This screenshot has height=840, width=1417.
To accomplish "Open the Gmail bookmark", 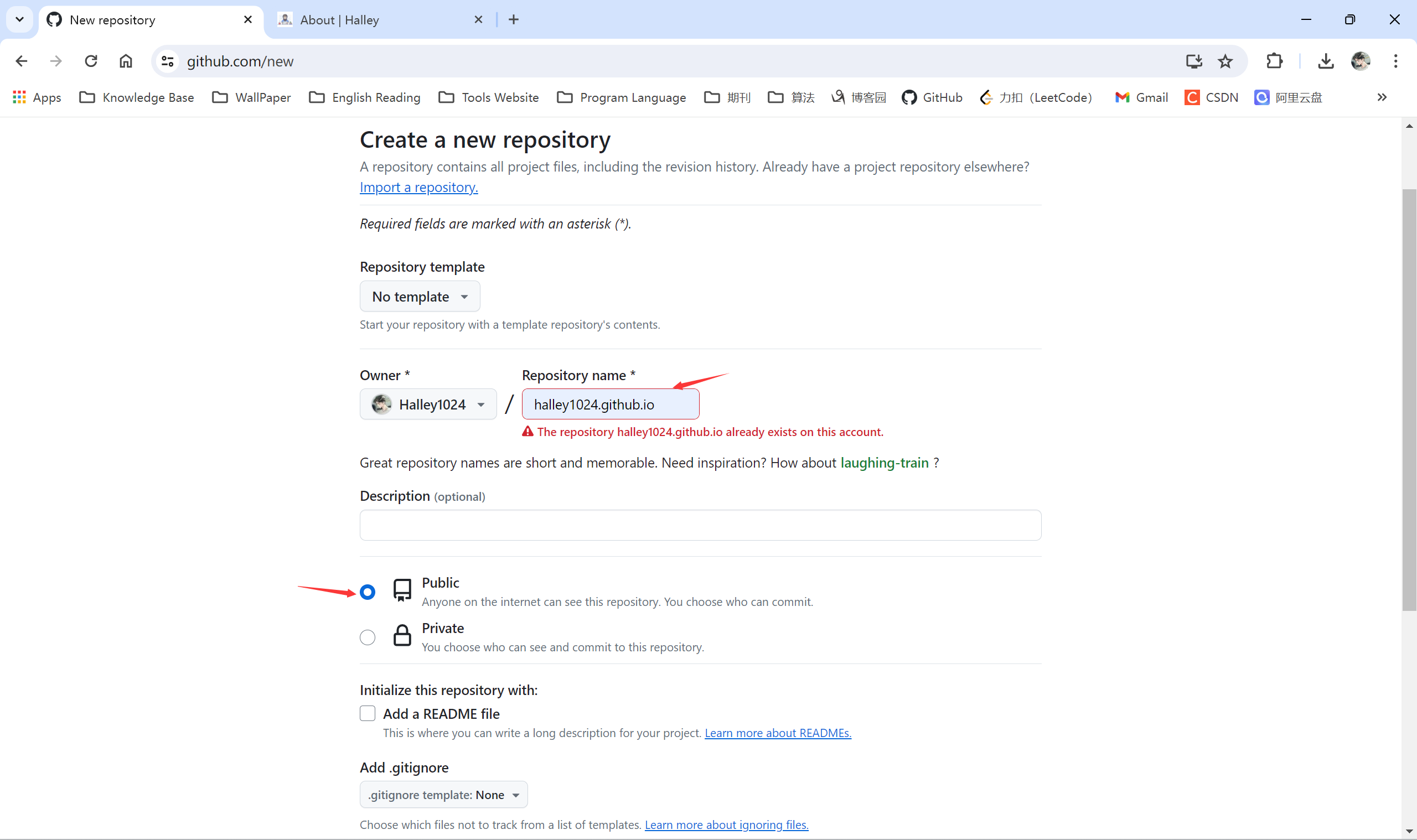I will [1141, 97].
